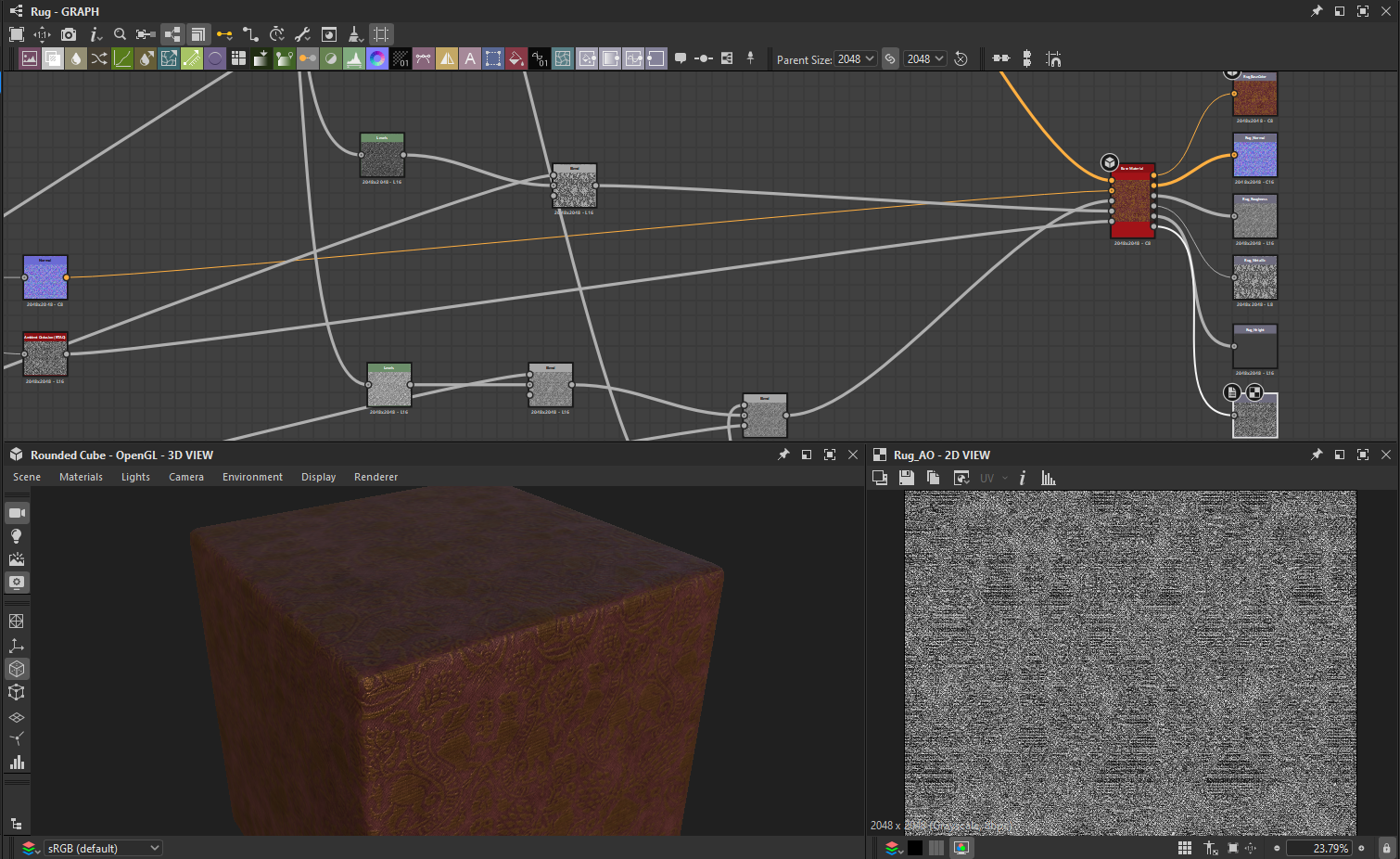Image resolution: width=1400 pixels, height=859 pixels.
Task: Open the Lights menu in 3D View
Action: coord(135,477)
